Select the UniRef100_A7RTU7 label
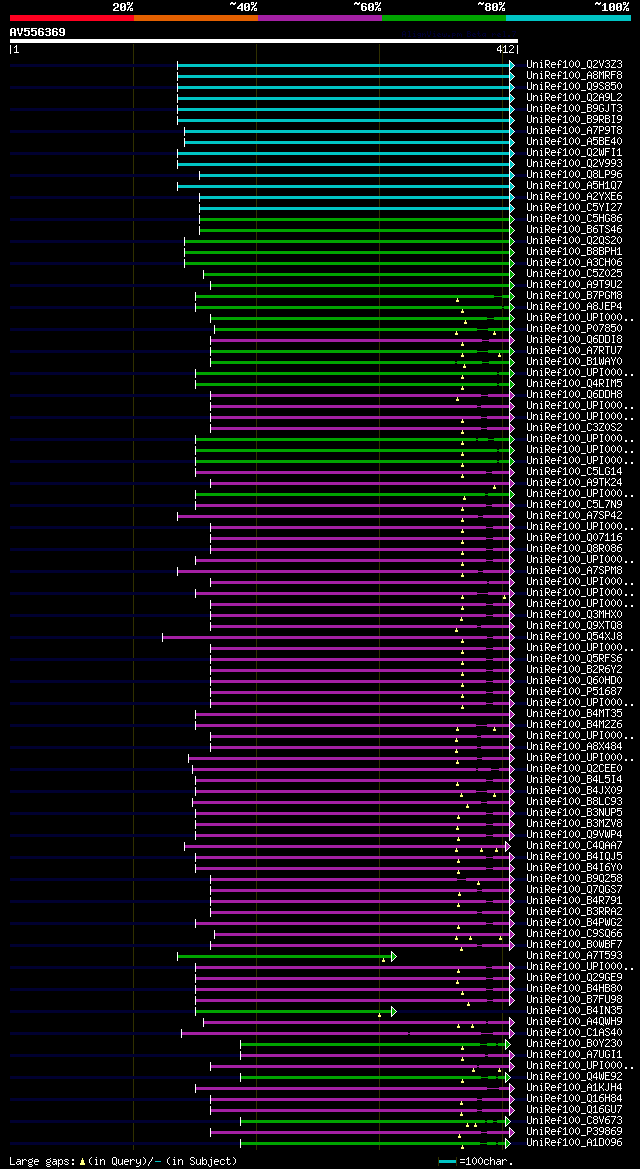 point(574,351)
